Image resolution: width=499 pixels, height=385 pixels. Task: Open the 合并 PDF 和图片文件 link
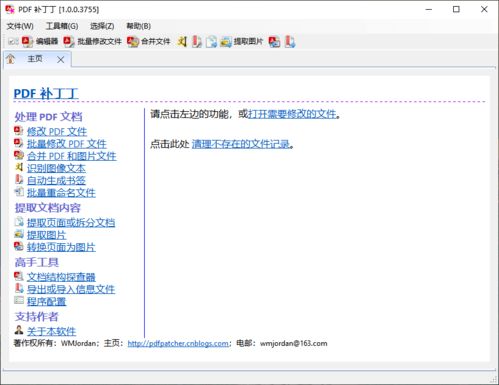pyautogui.click(x=72, y=156)
